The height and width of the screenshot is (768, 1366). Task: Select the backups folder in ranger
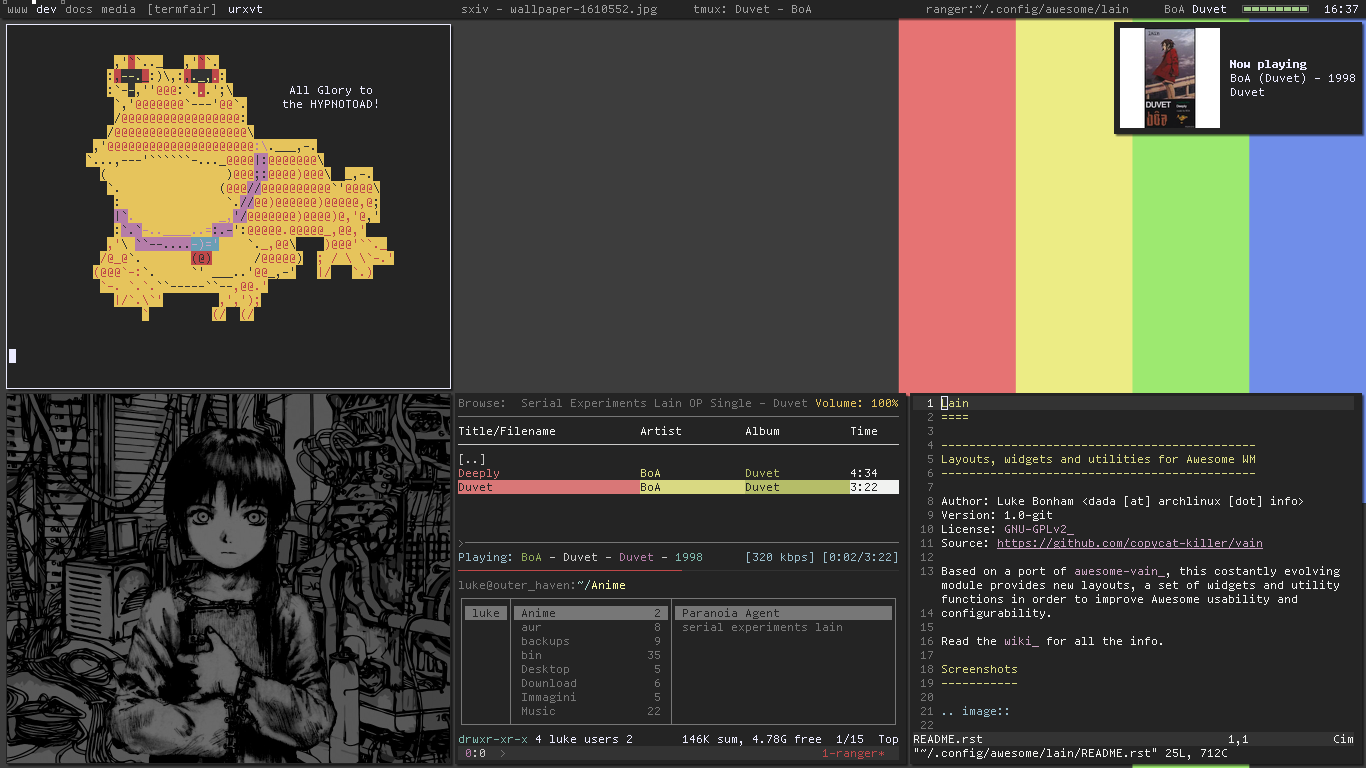590,641
